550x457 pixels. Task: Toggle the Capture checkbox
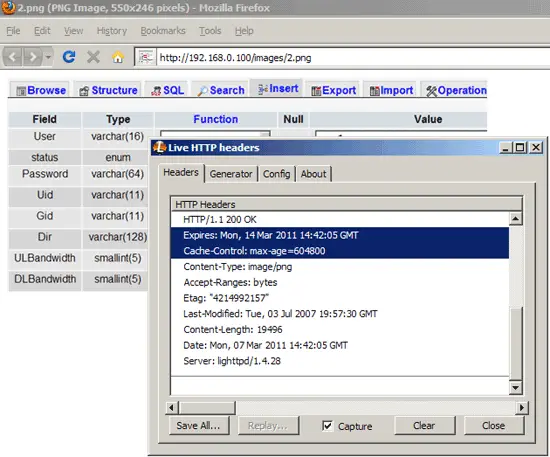pyautogui.click(x=327, y=426)
